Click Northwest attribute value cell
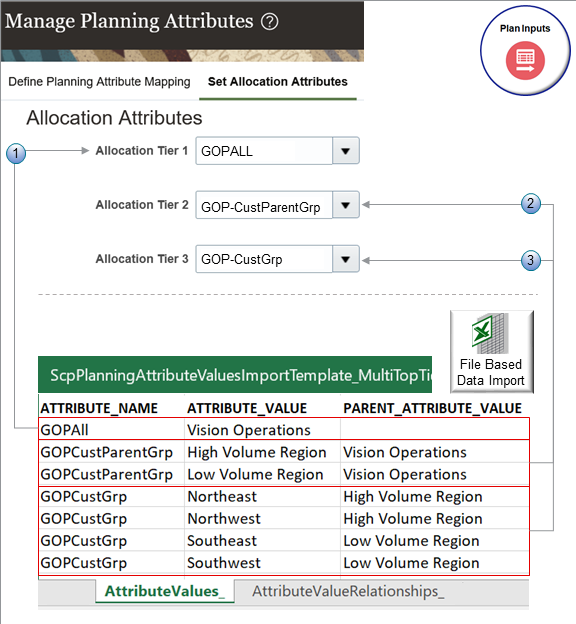 pos(262,519)
